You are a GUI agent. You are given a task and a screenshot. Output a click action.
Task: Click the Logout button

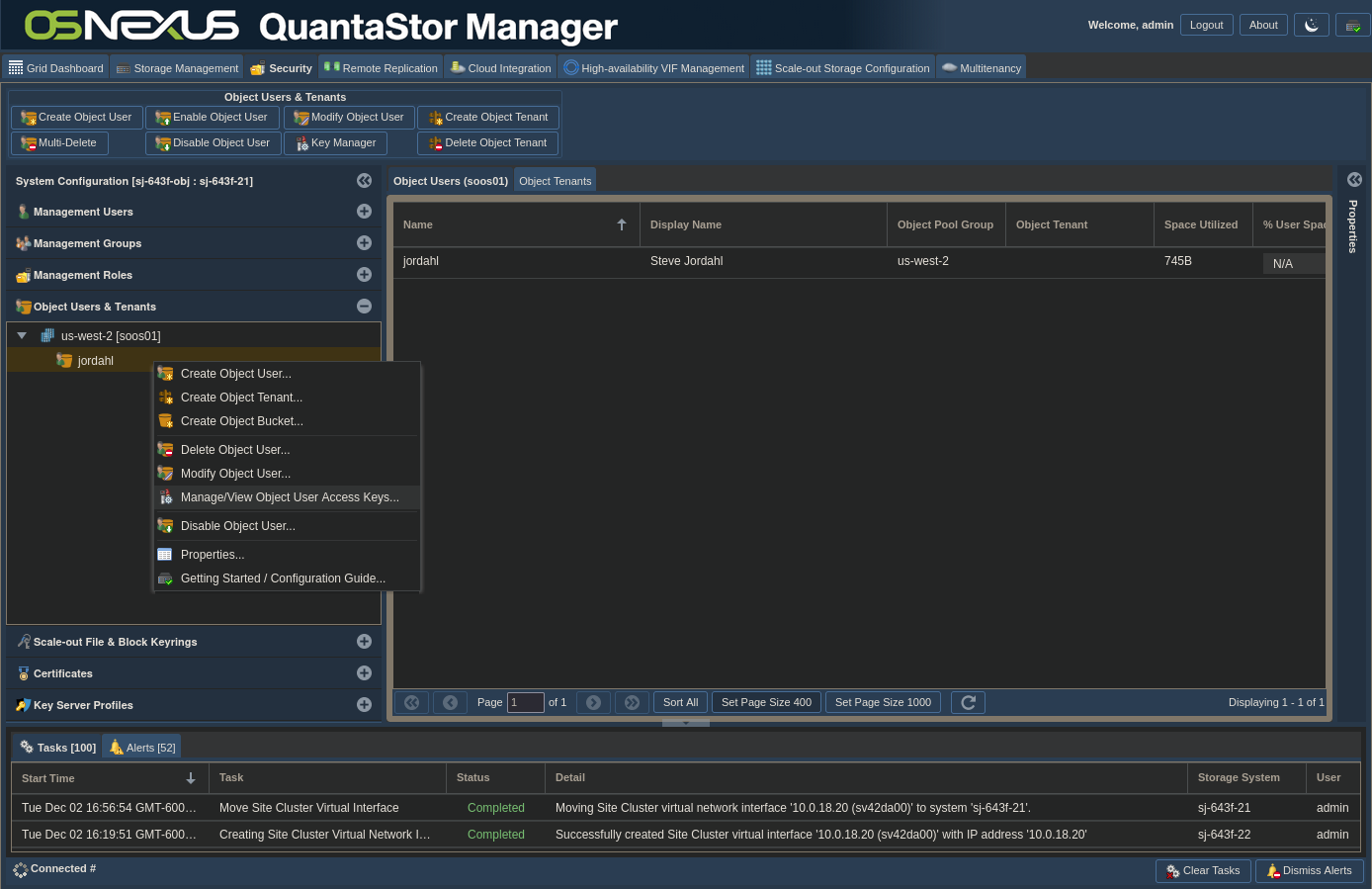(x=1206, y=25)
